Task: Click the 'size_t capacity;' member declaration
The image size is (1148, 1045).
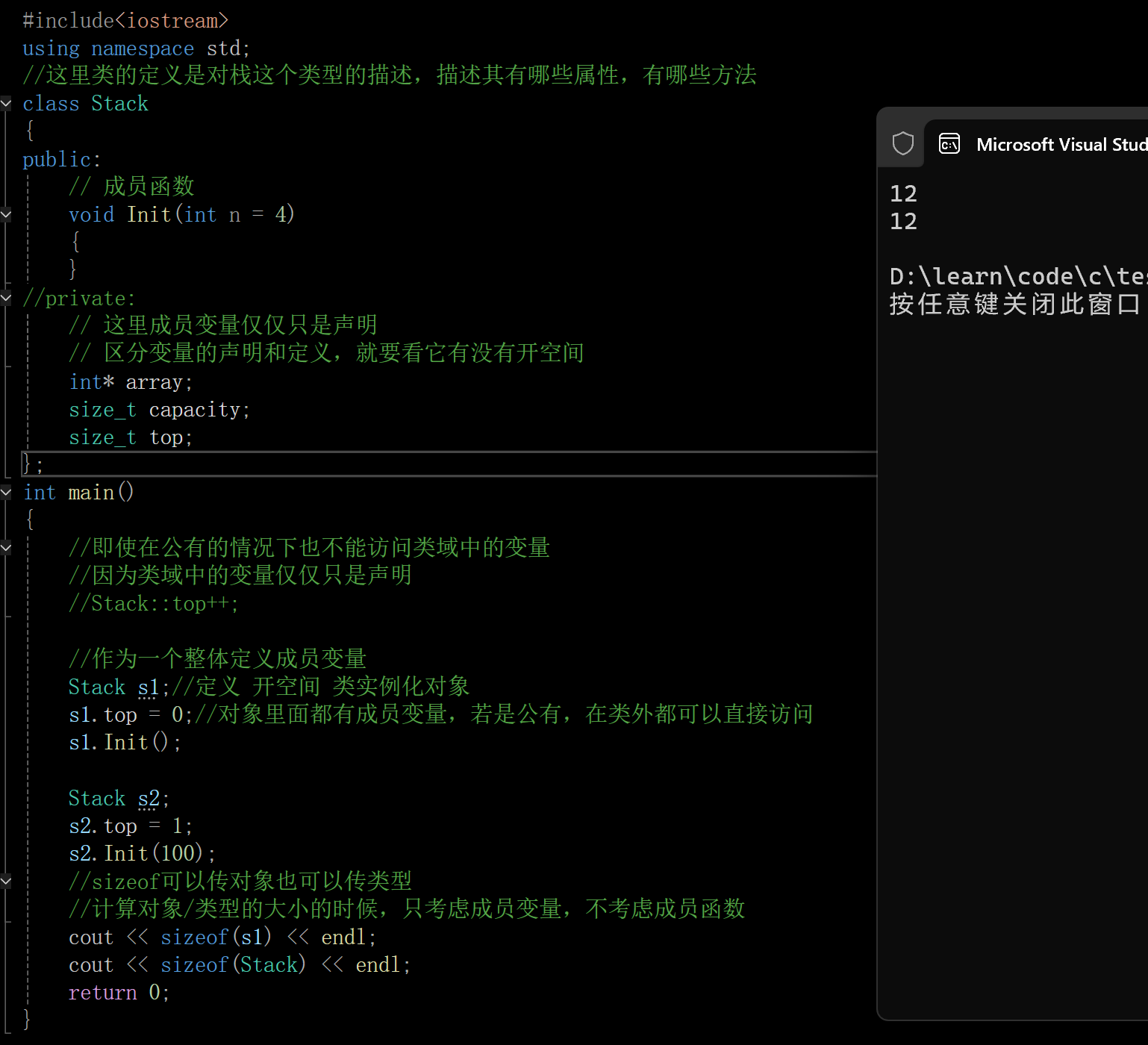Action: tap(160, 410)
